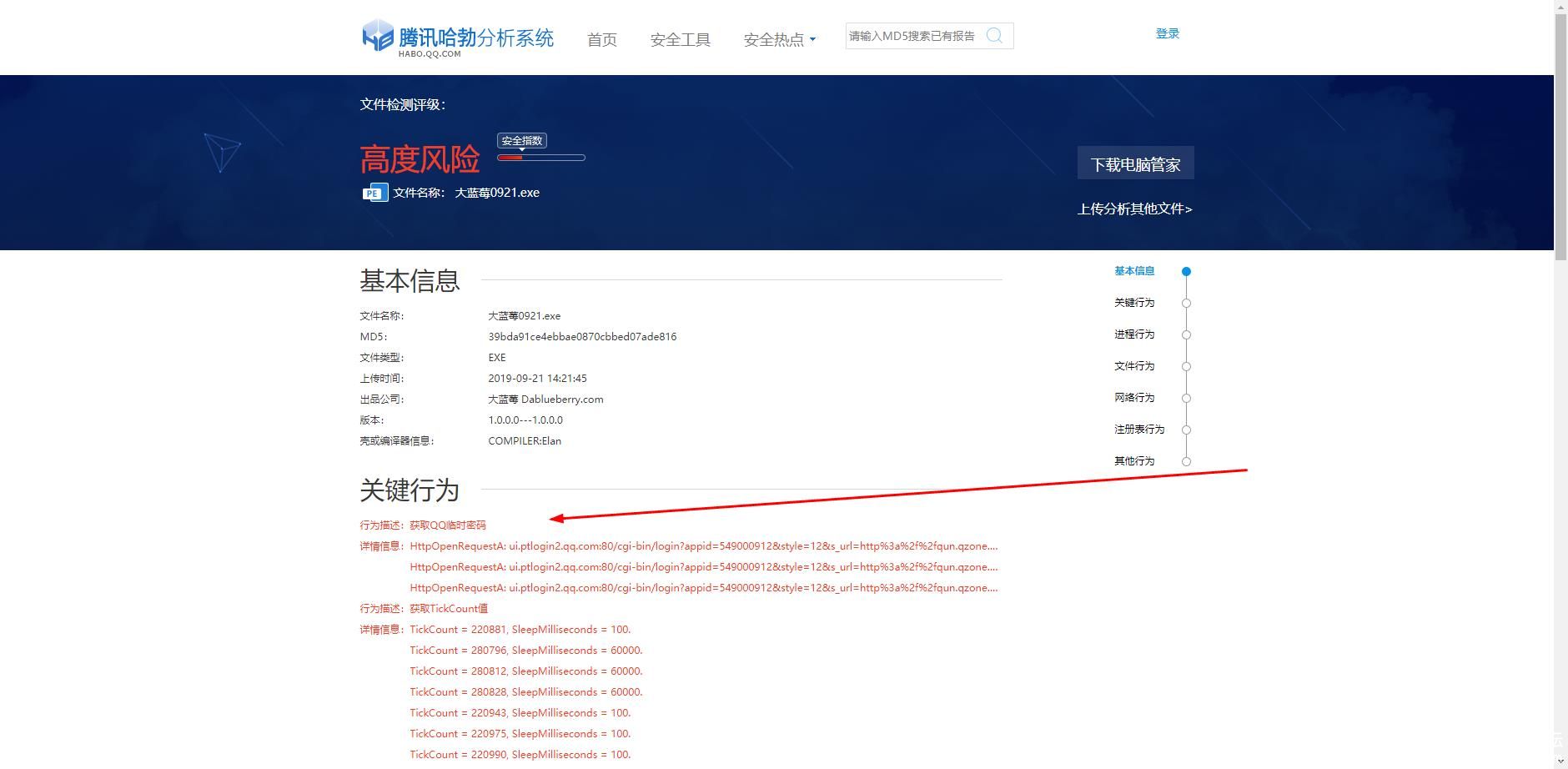1568x769 pixels.
Task: Click scrollbar up arrow
Action: [1560, 7]
